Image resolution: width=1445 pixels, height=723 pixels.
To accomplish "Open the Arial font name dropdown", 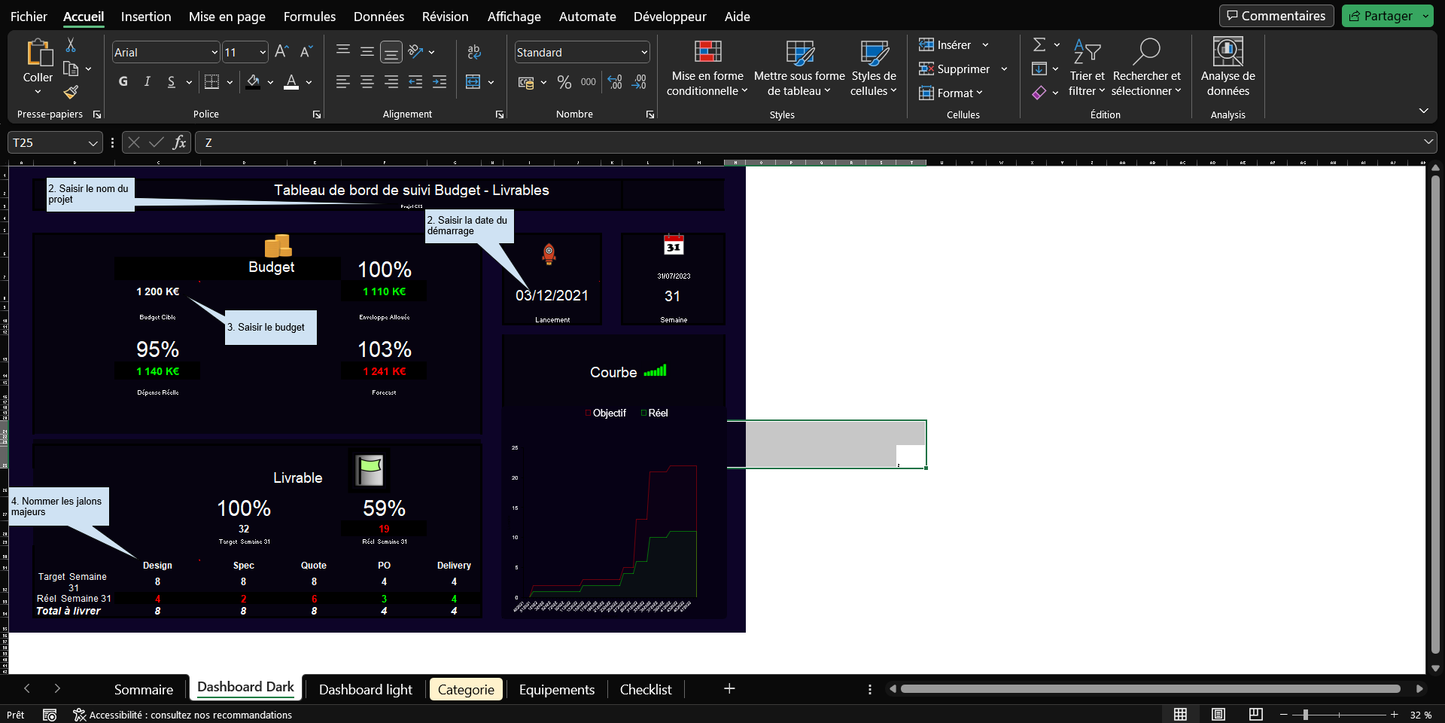I will coord(214,52).
